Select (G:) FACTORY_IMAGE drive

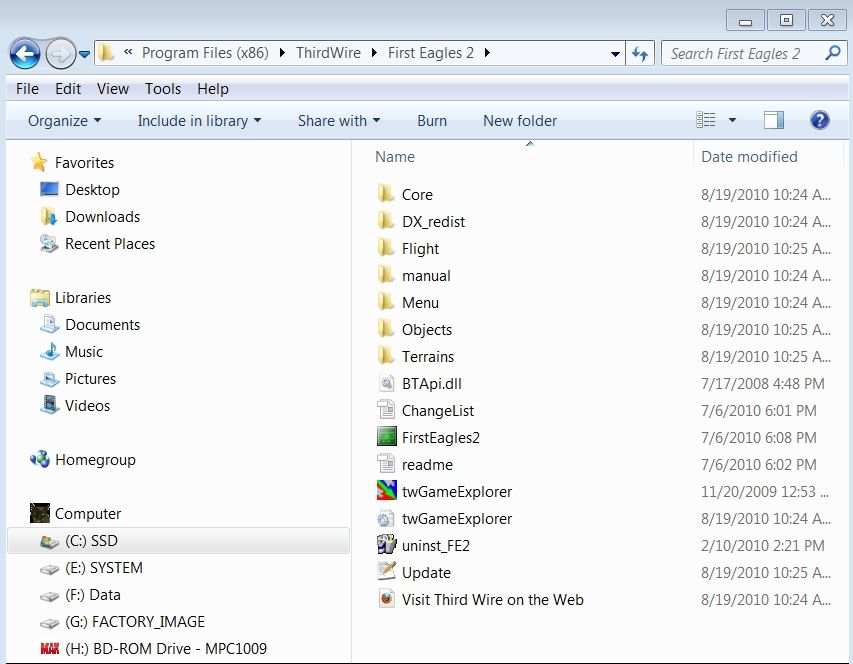pos(134,622)
